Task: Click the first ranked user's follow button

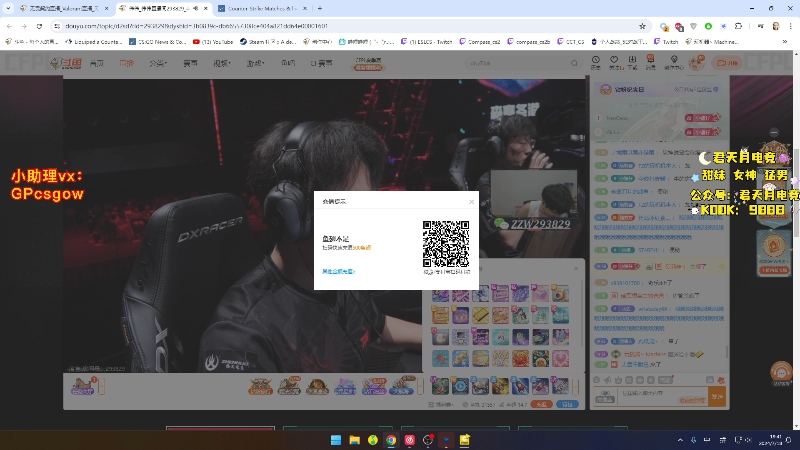Action: point(702,118)
